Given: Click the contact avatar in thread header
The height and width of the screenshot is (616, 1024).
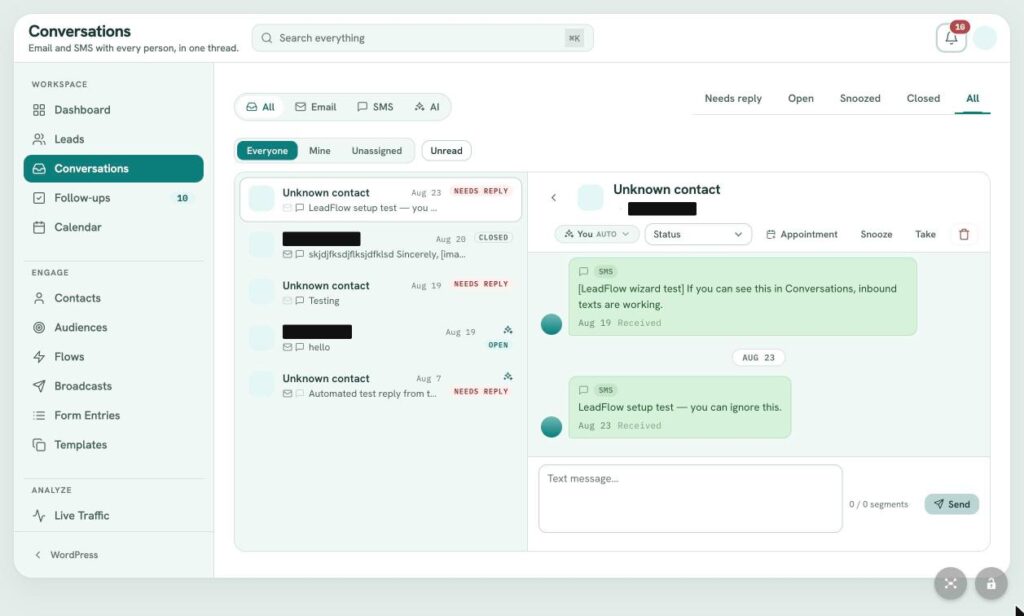Looking at the screenshot, I should click(590, 197).
